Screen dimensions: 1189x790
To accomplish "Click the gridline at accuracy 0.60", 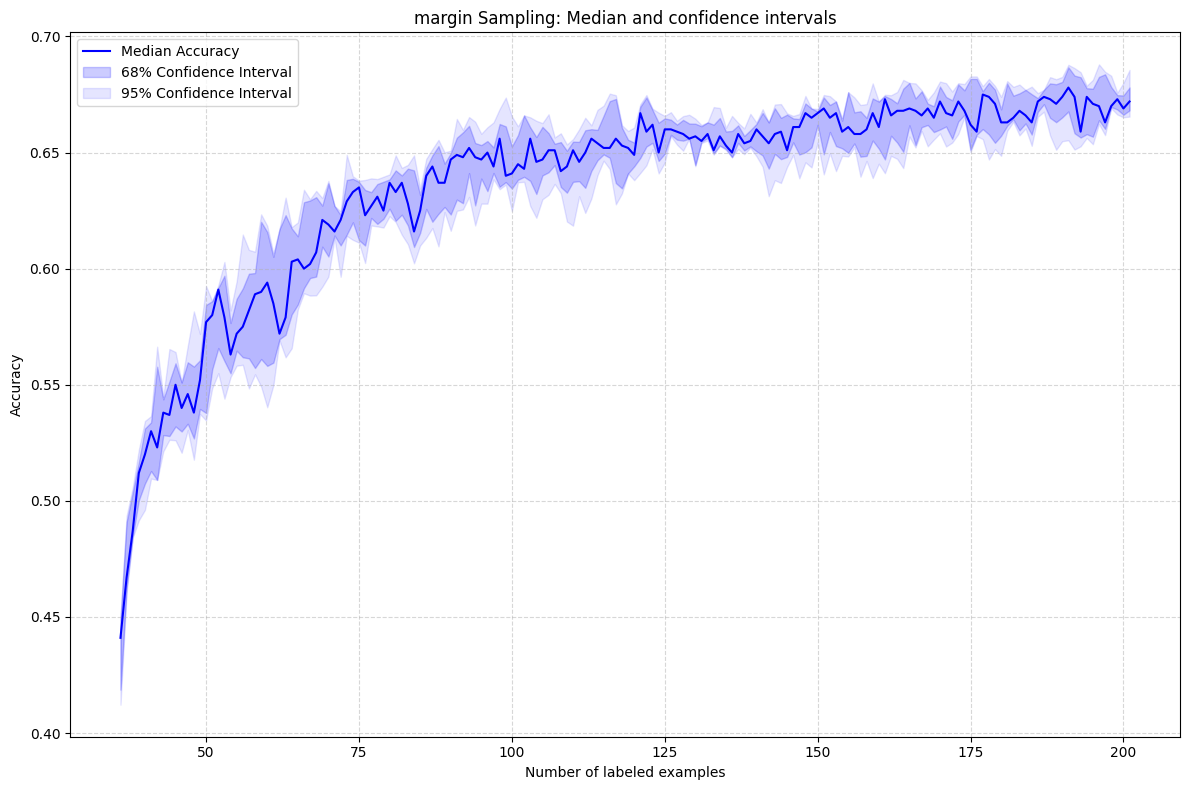I will 700,269.
